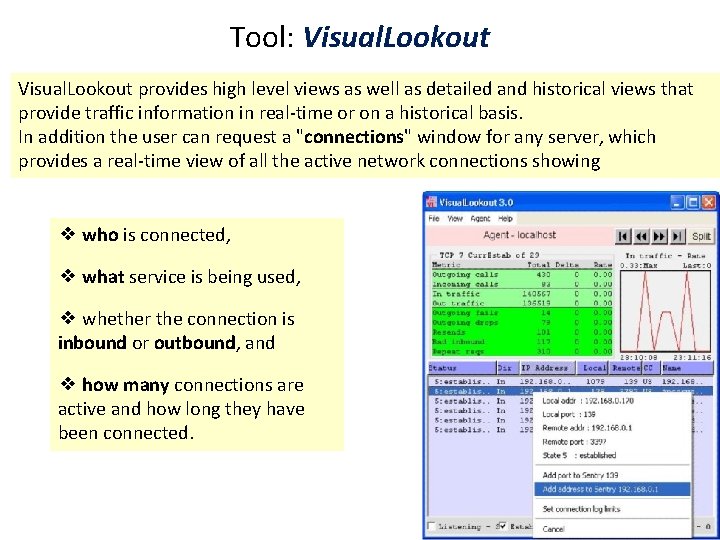Screen dimensions: 720x540
Task: Click the In traffic rate graph
Action: click(x=665, y=311)
